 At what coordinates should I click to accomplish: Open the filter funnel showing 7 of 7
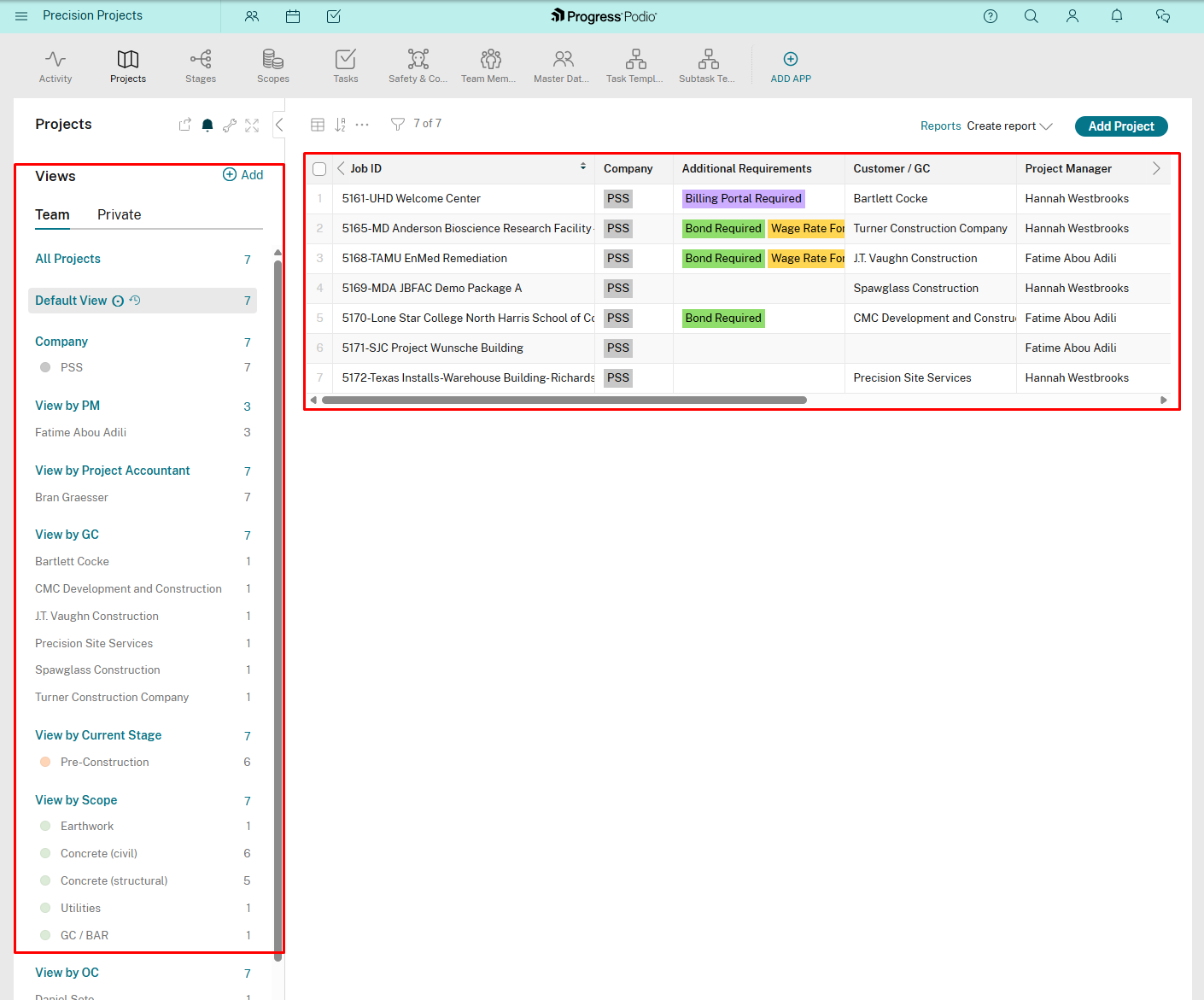[x=397, y=124]
